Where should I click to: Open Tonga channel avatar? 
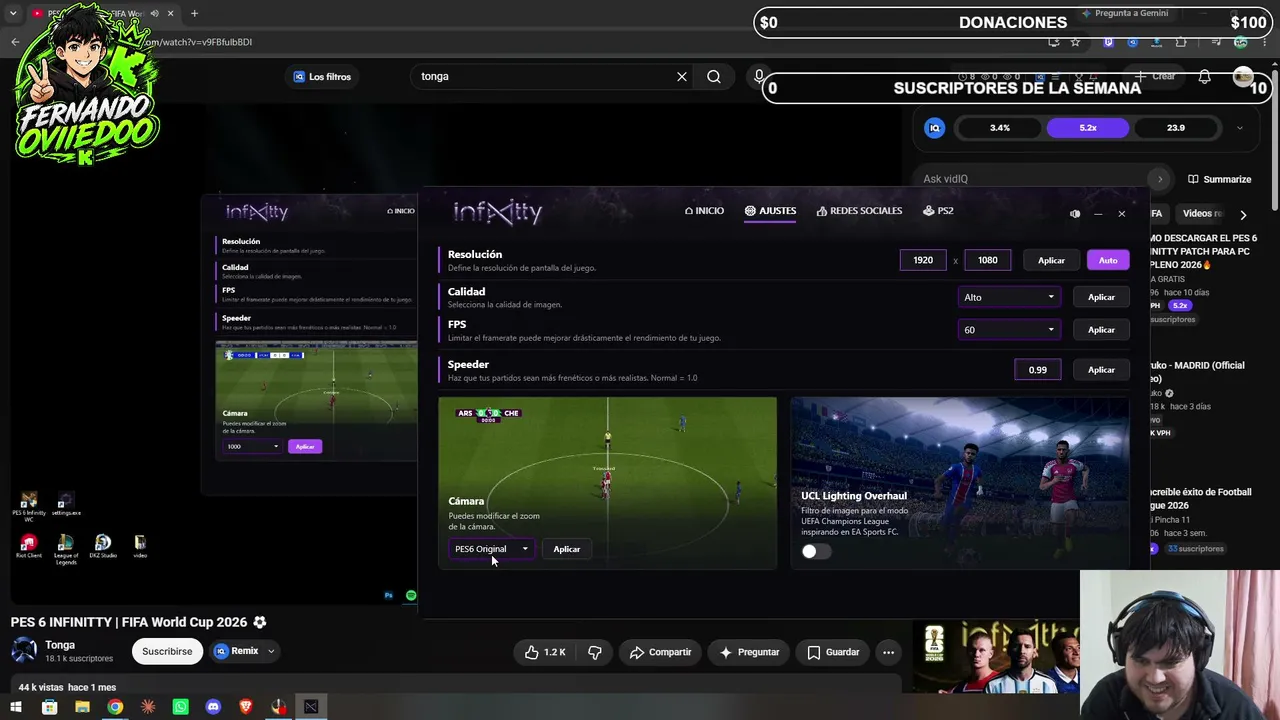[x=24, y=651]
